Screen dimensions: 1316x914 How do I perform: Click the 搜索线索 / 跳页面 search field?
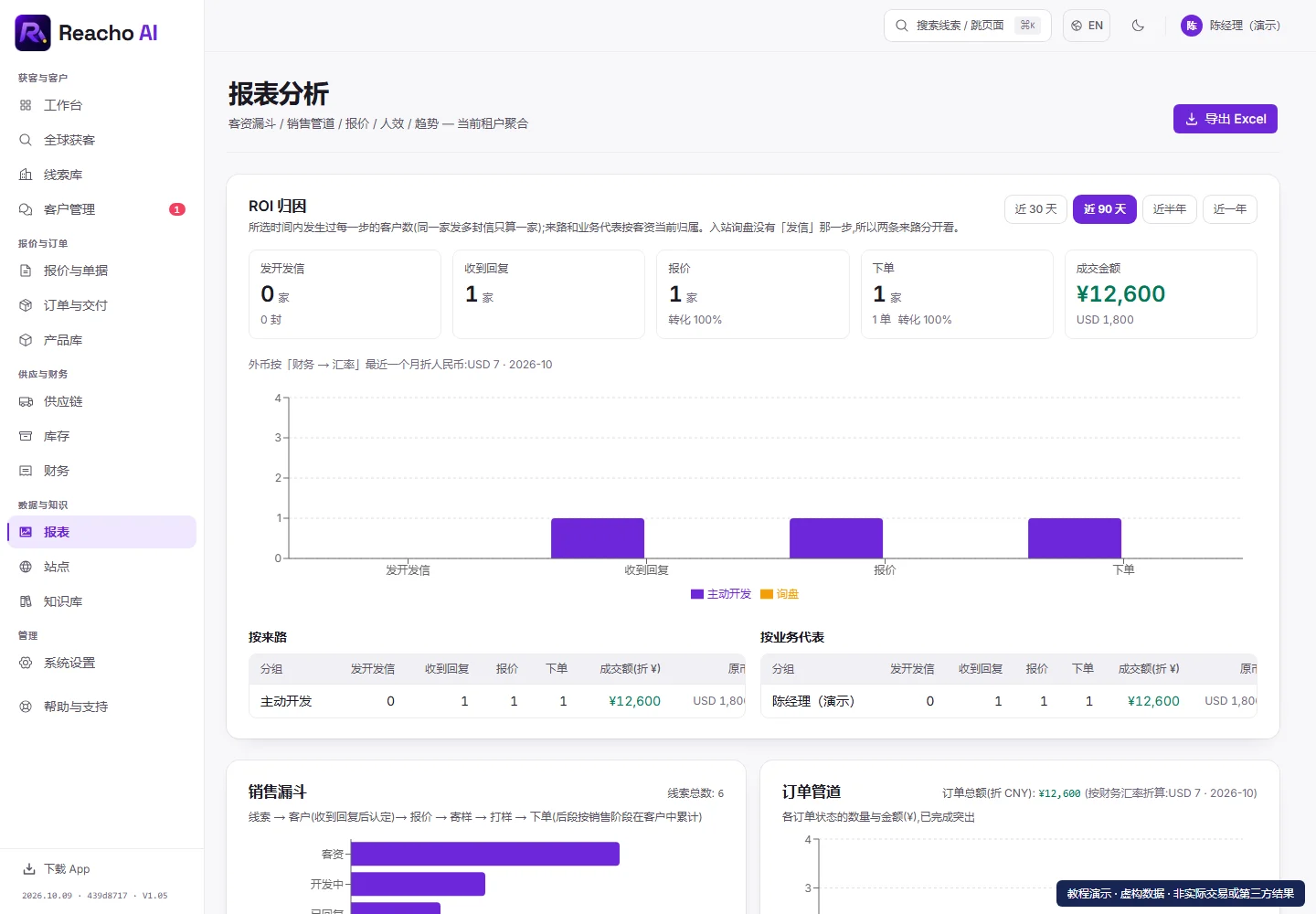tap(968, 26)
